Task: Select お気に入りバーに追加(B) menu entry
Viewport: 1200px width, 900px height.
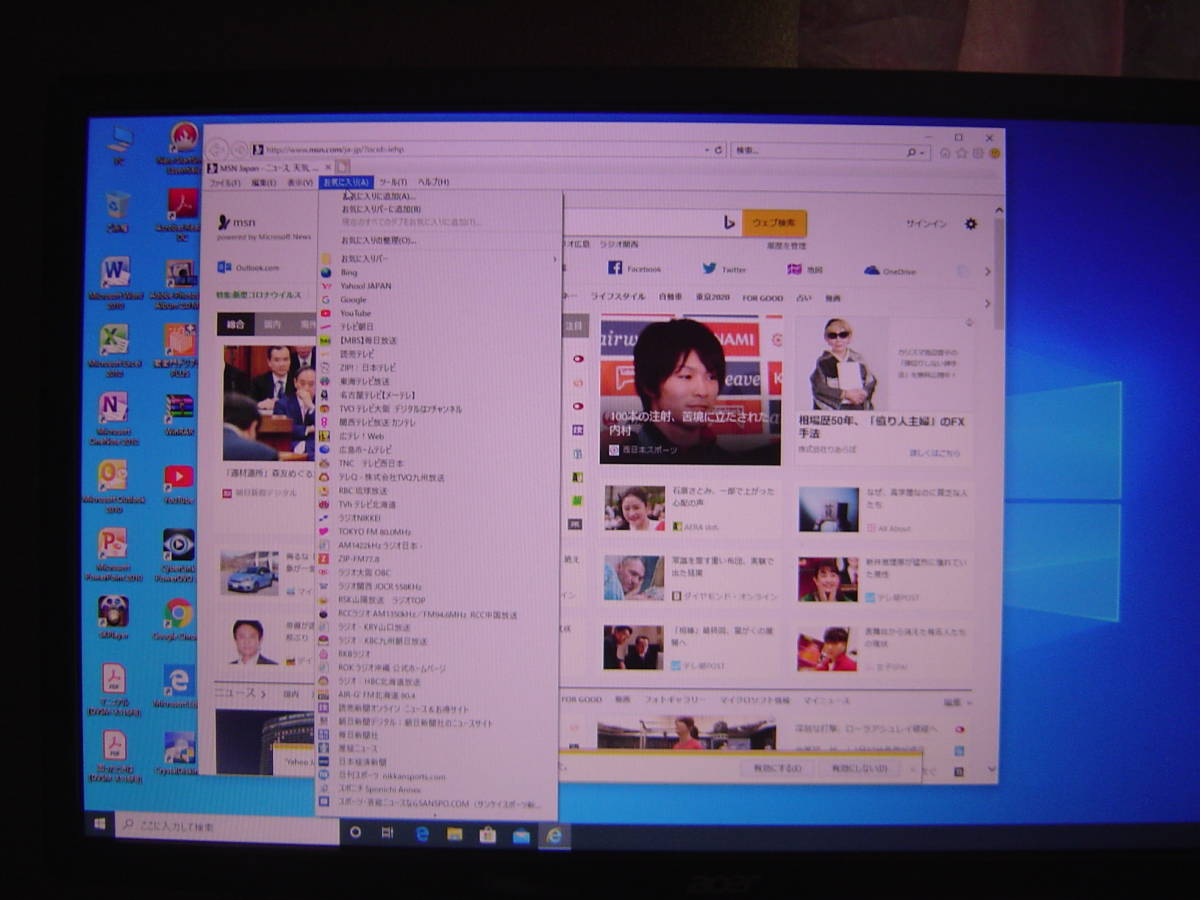Action: click(381, 210)
